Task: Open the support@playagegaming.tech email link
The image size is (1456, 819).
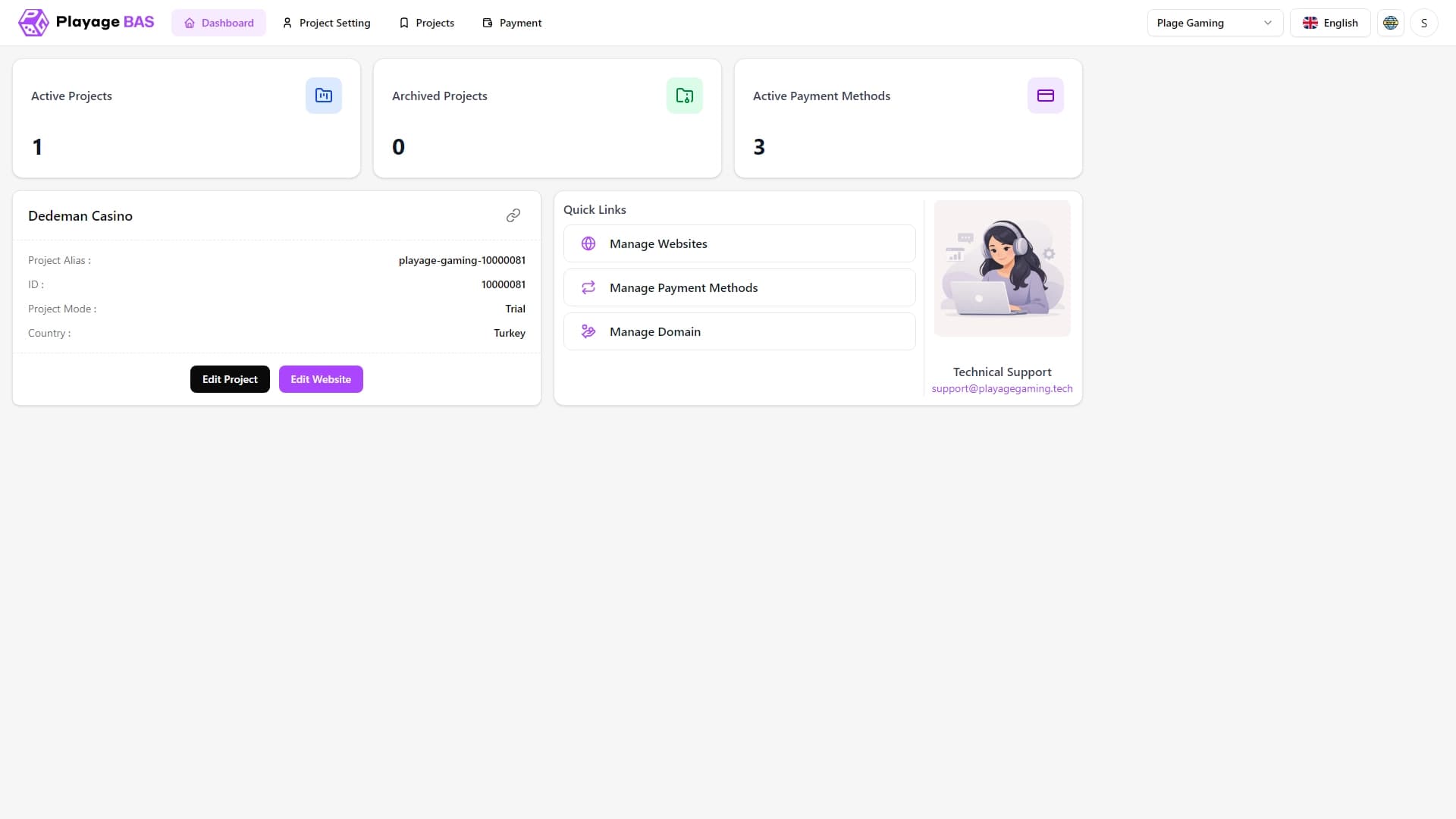Action: pos(1002,388)
